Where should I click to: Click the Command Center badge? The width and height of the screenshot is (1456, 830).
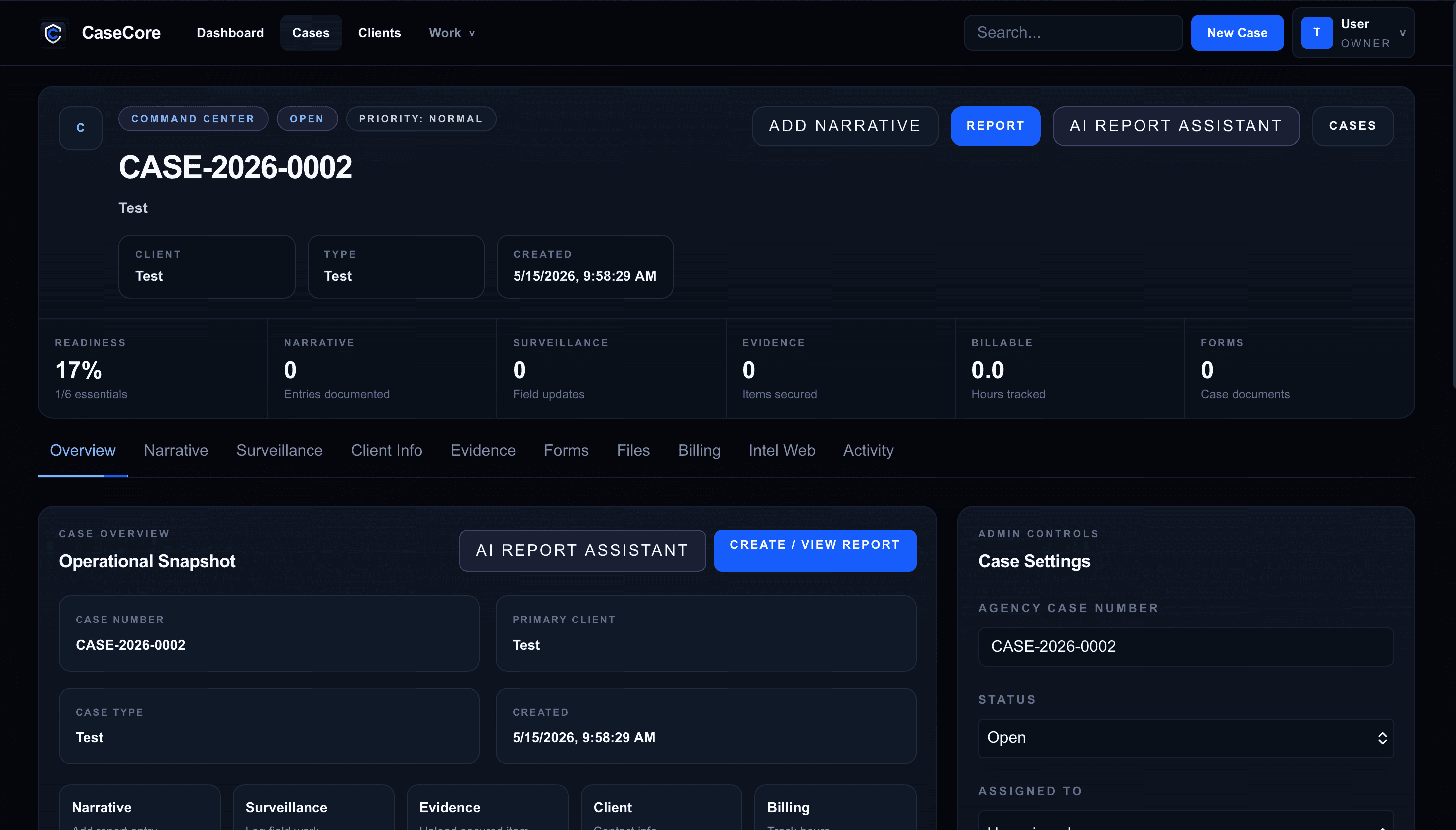click(193, 119)
